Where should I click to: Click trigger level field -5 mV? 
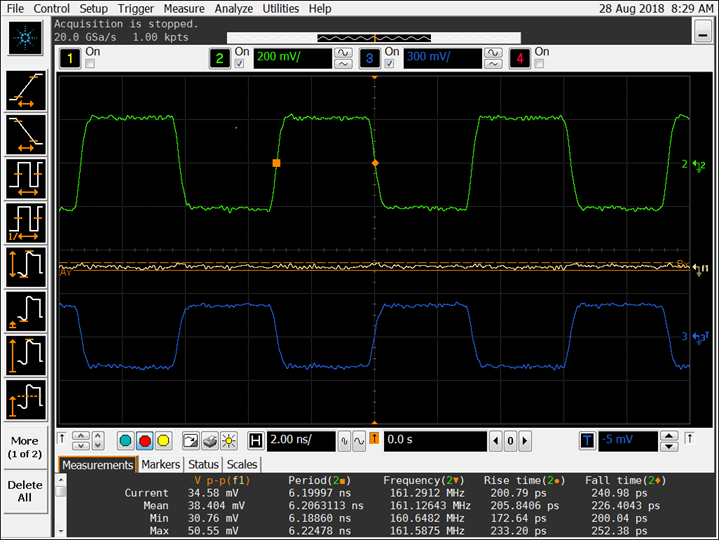628,441
